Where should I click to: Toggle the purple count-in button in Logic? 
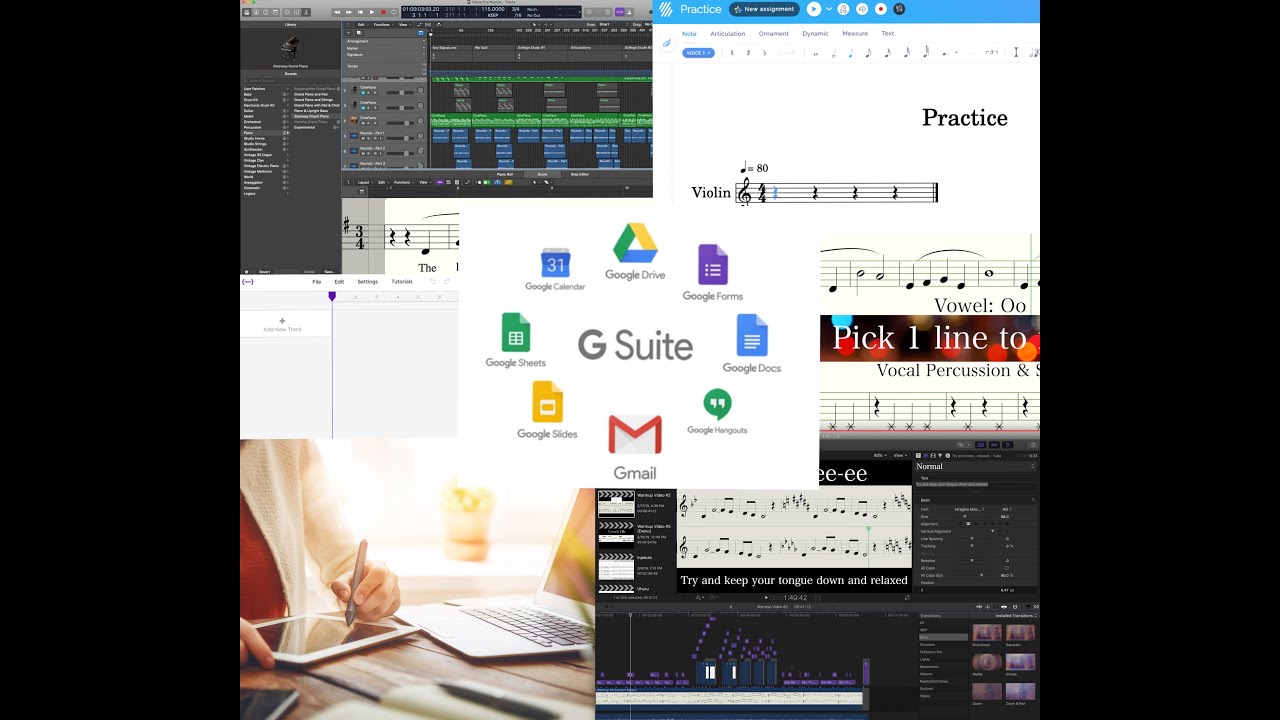pyautogui.click(x=619, y=12)
